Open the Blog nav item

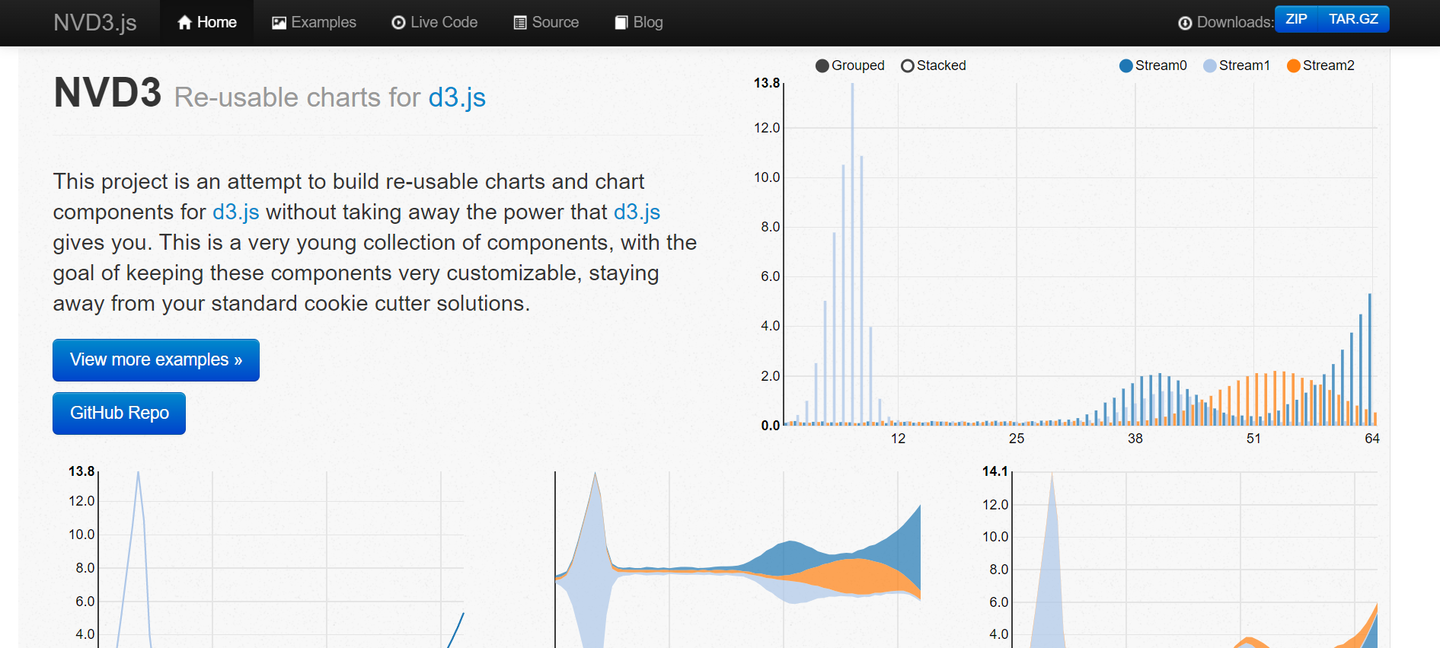[638, 22]
